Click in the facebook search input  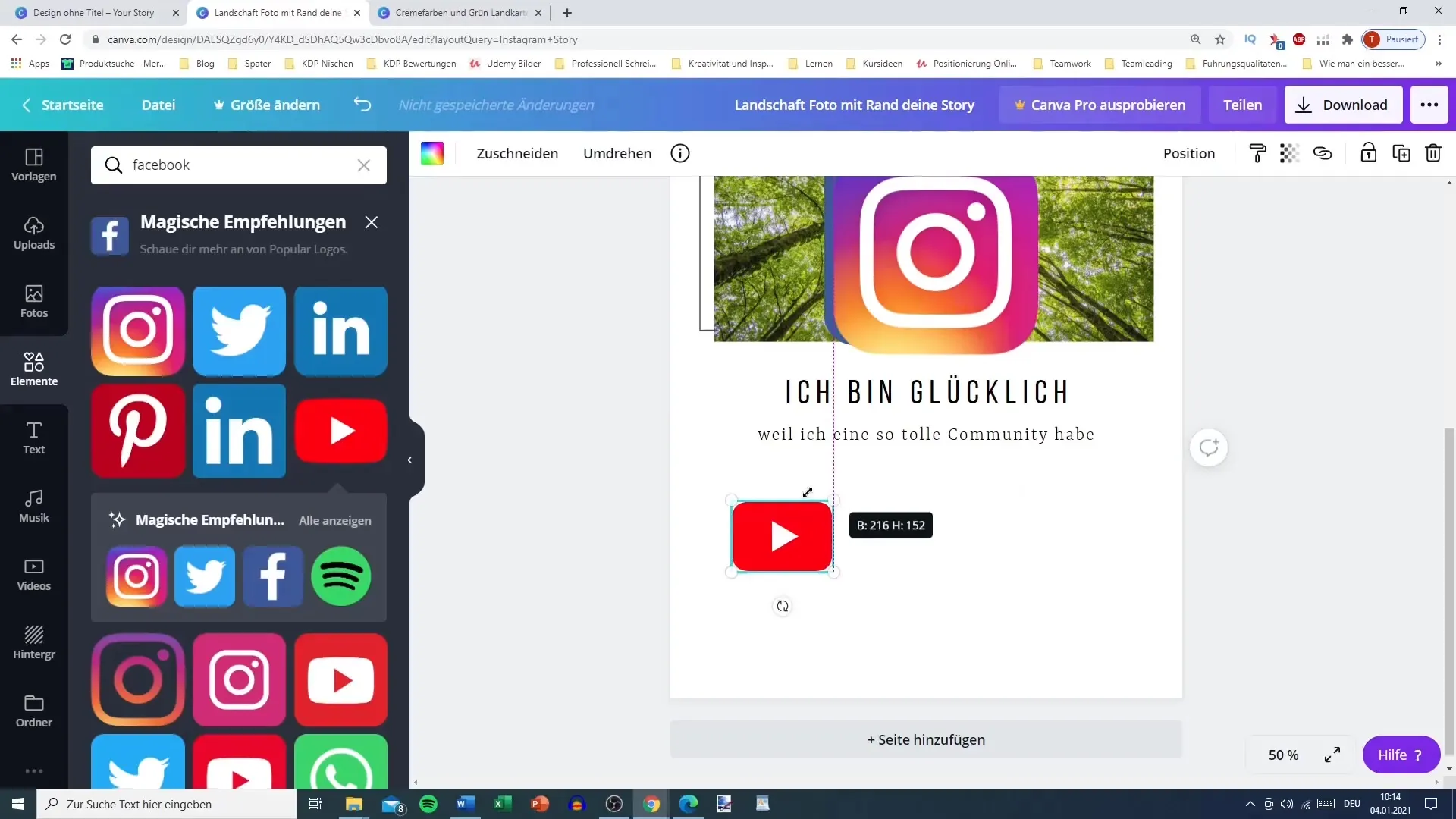238,165
